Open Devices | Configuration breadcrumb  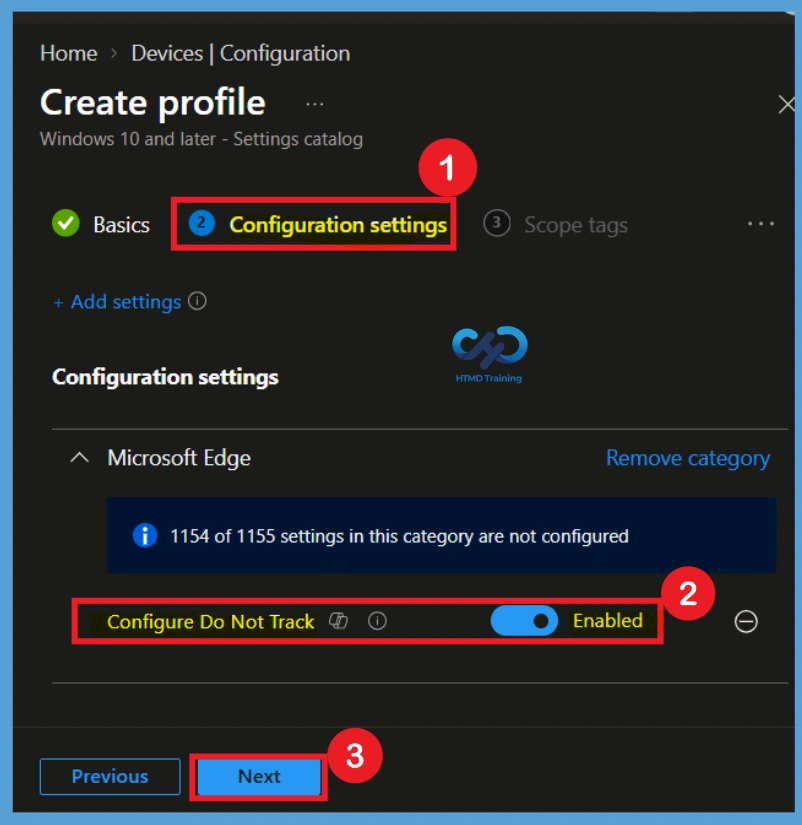240,54
